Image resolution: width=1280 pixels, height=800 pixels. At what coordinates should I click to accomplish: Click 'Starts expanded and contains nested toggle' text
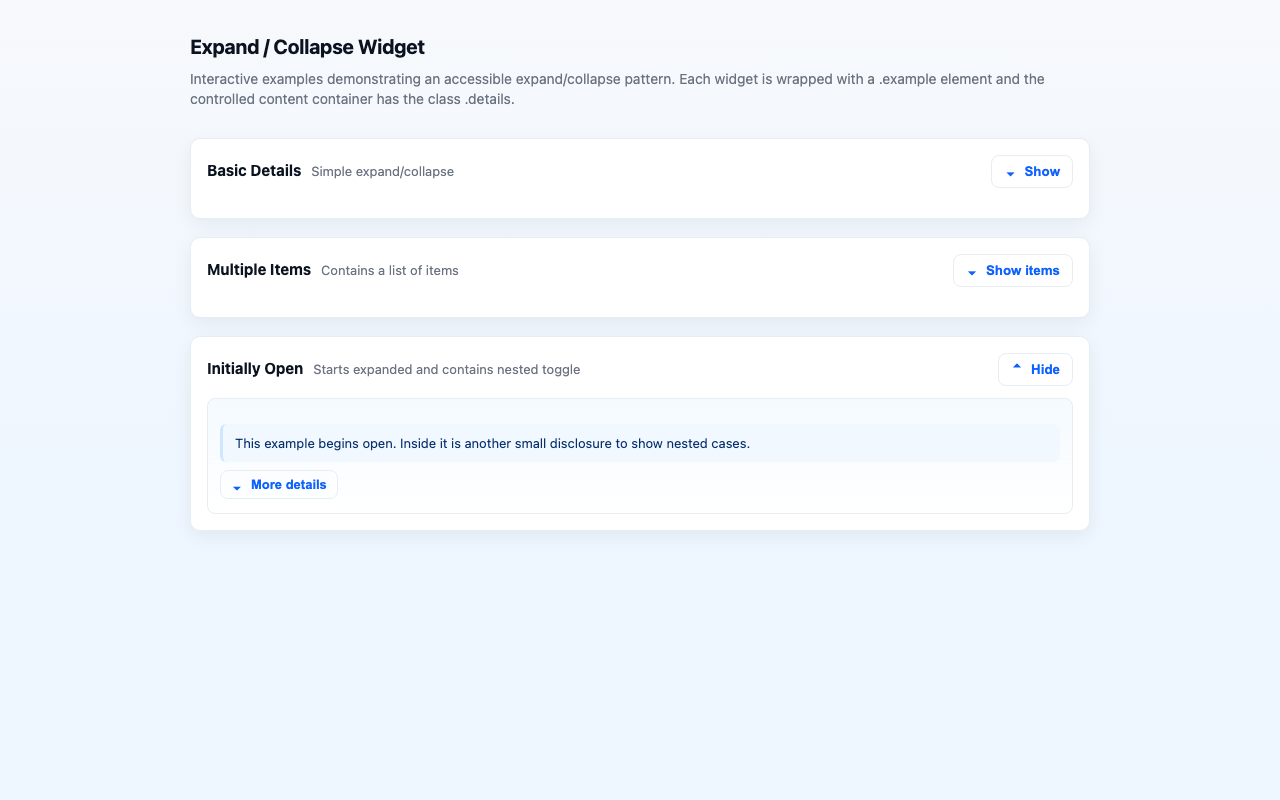446,370
